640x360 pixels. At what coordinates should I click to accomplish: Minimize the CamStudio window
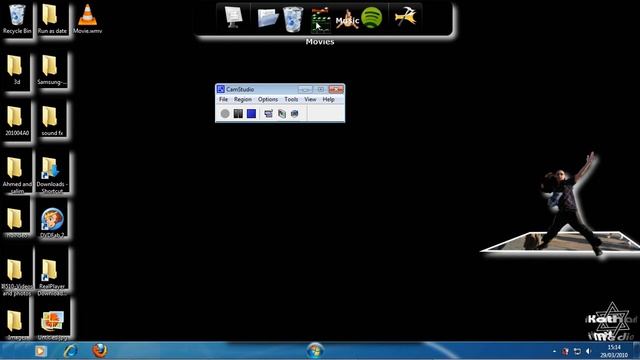tap(305, 89)
